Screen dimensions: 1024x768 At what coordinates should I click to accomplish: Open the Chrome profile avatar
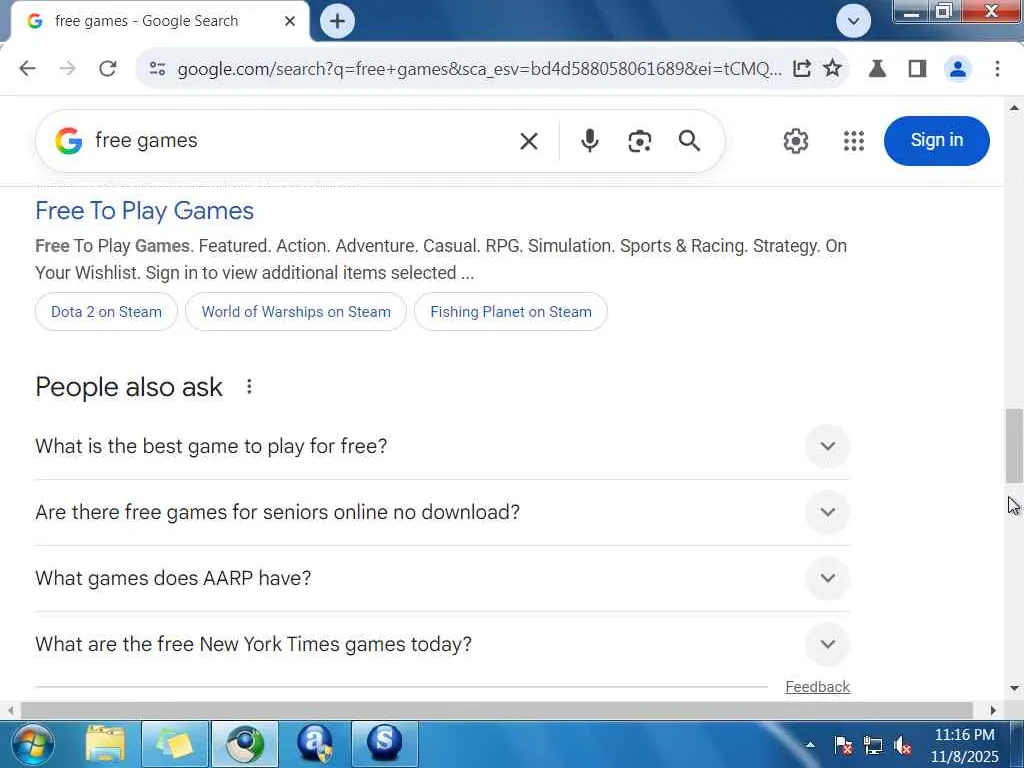[x=957, y=69]
